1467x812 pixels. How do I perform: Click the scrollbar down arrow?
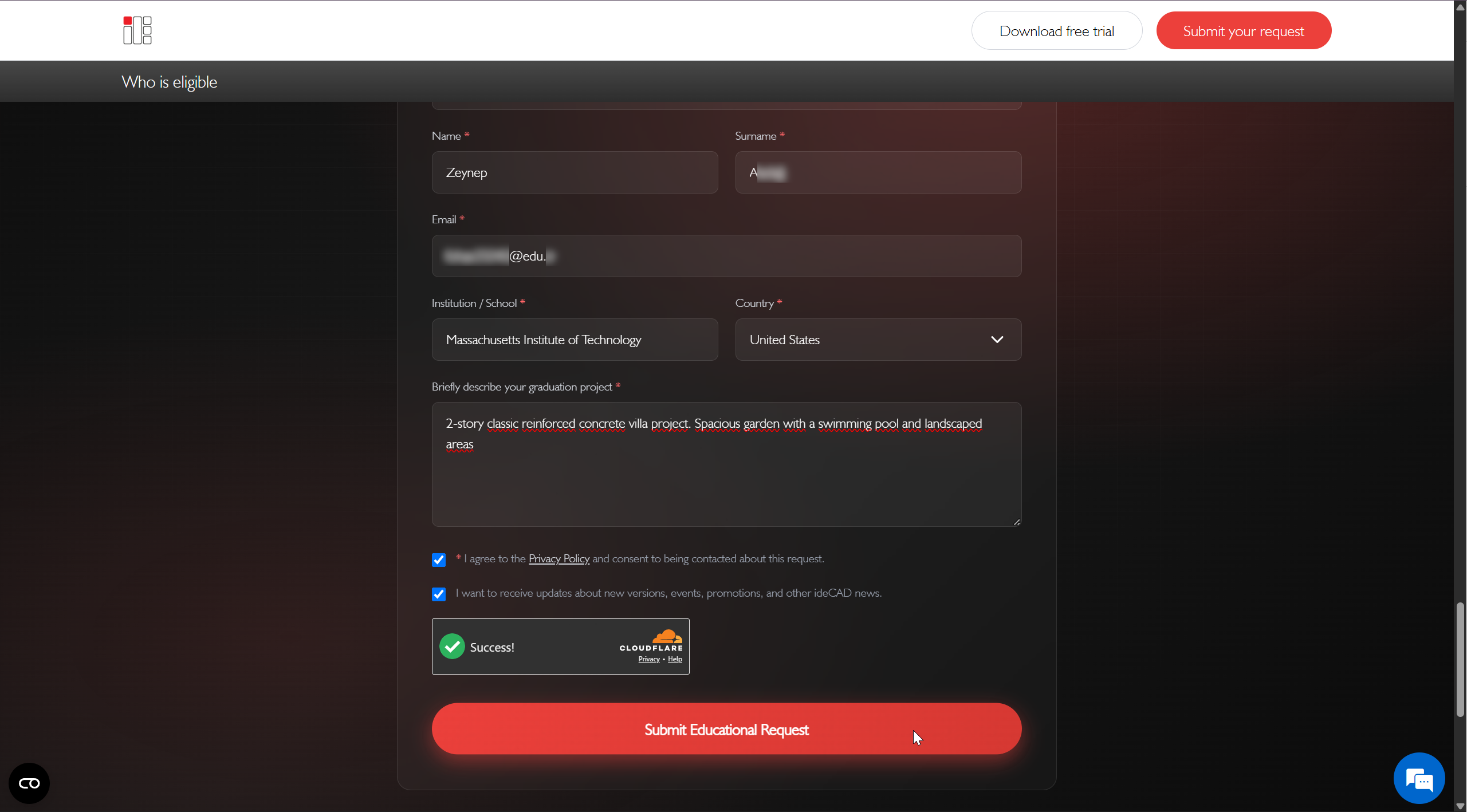pos(1460,806)
